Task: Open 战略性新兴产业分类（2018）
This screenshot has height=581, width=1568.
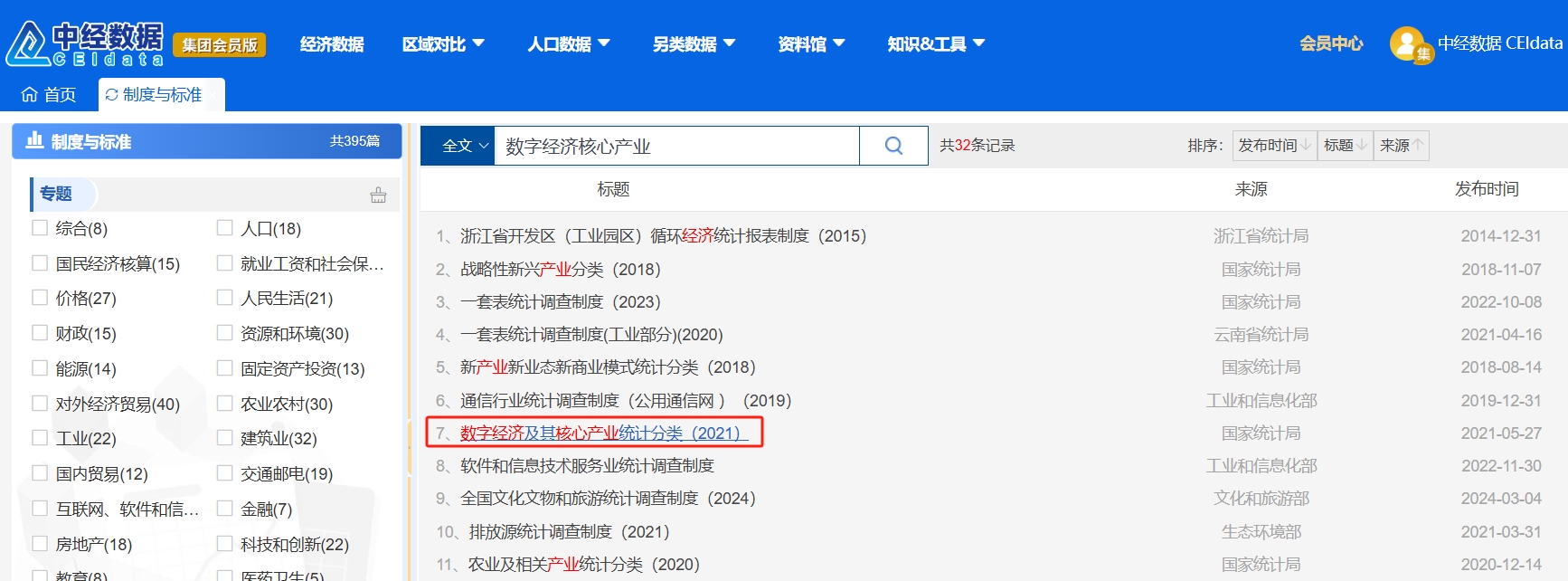Action: 560,269
